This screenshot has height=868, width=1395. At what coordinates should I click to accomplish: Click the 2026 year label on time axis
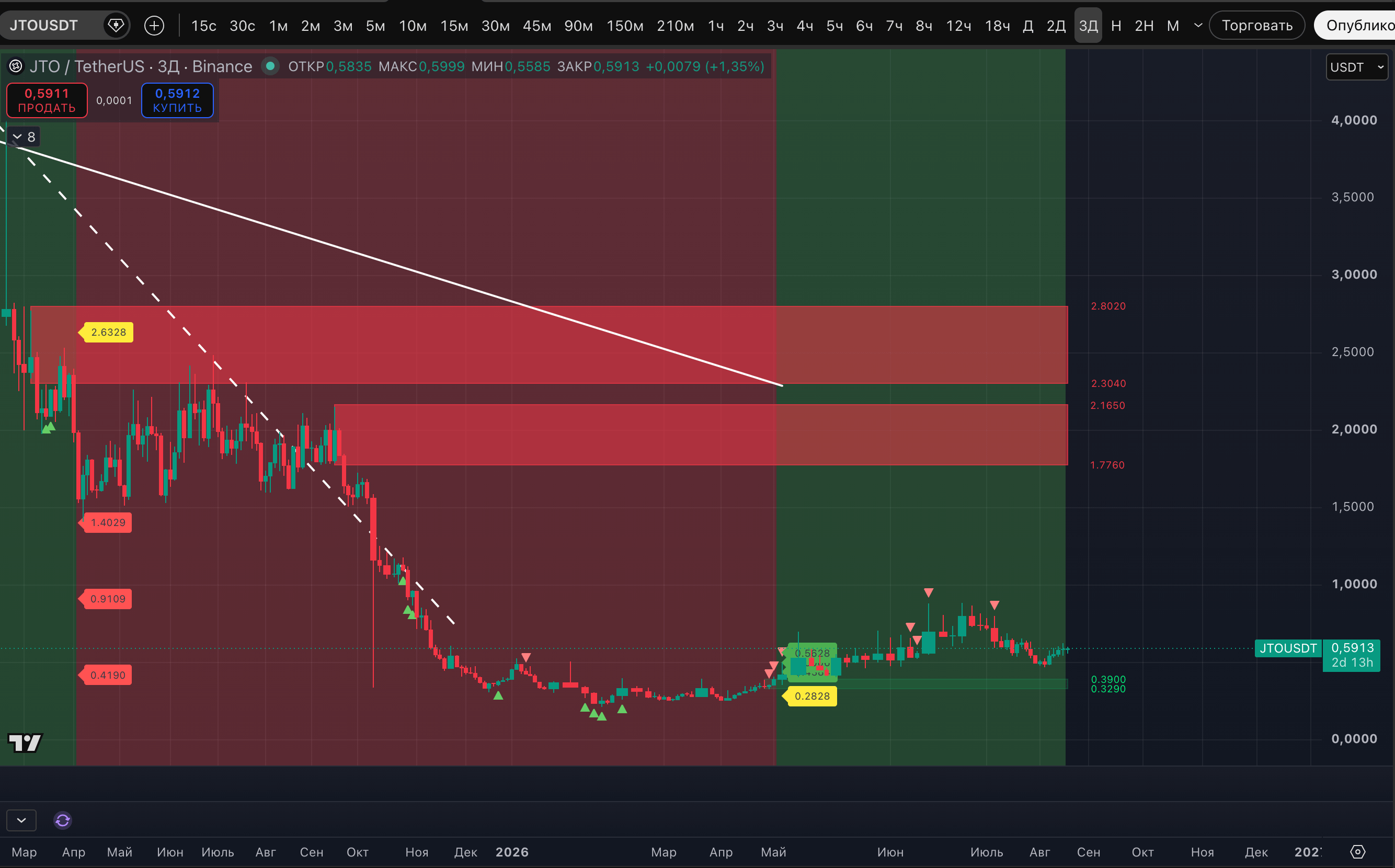512,852
